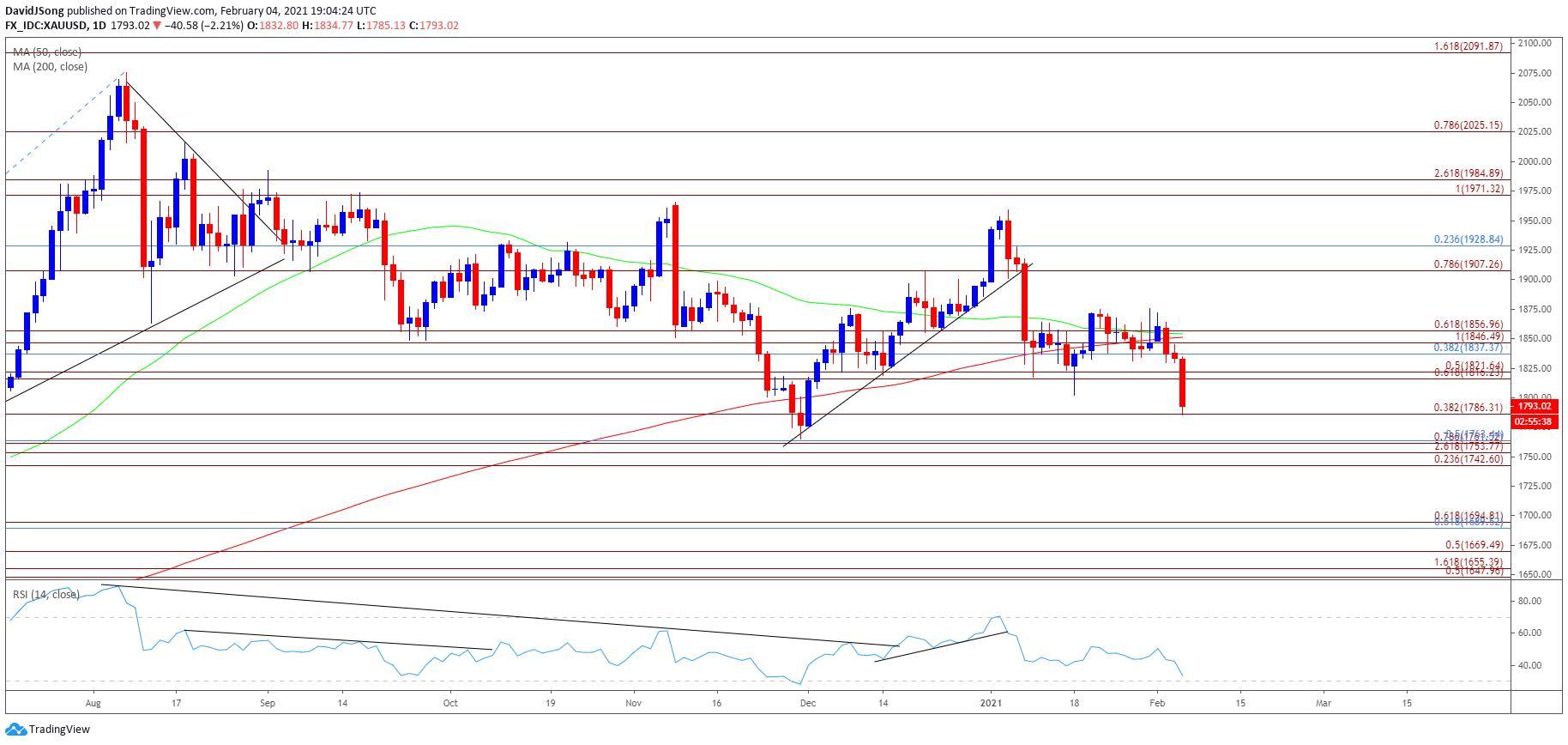The height and width of the screenshot is (745, 1568).
Task: Click the Mar label on the date axis
Action: point(1324,702)
